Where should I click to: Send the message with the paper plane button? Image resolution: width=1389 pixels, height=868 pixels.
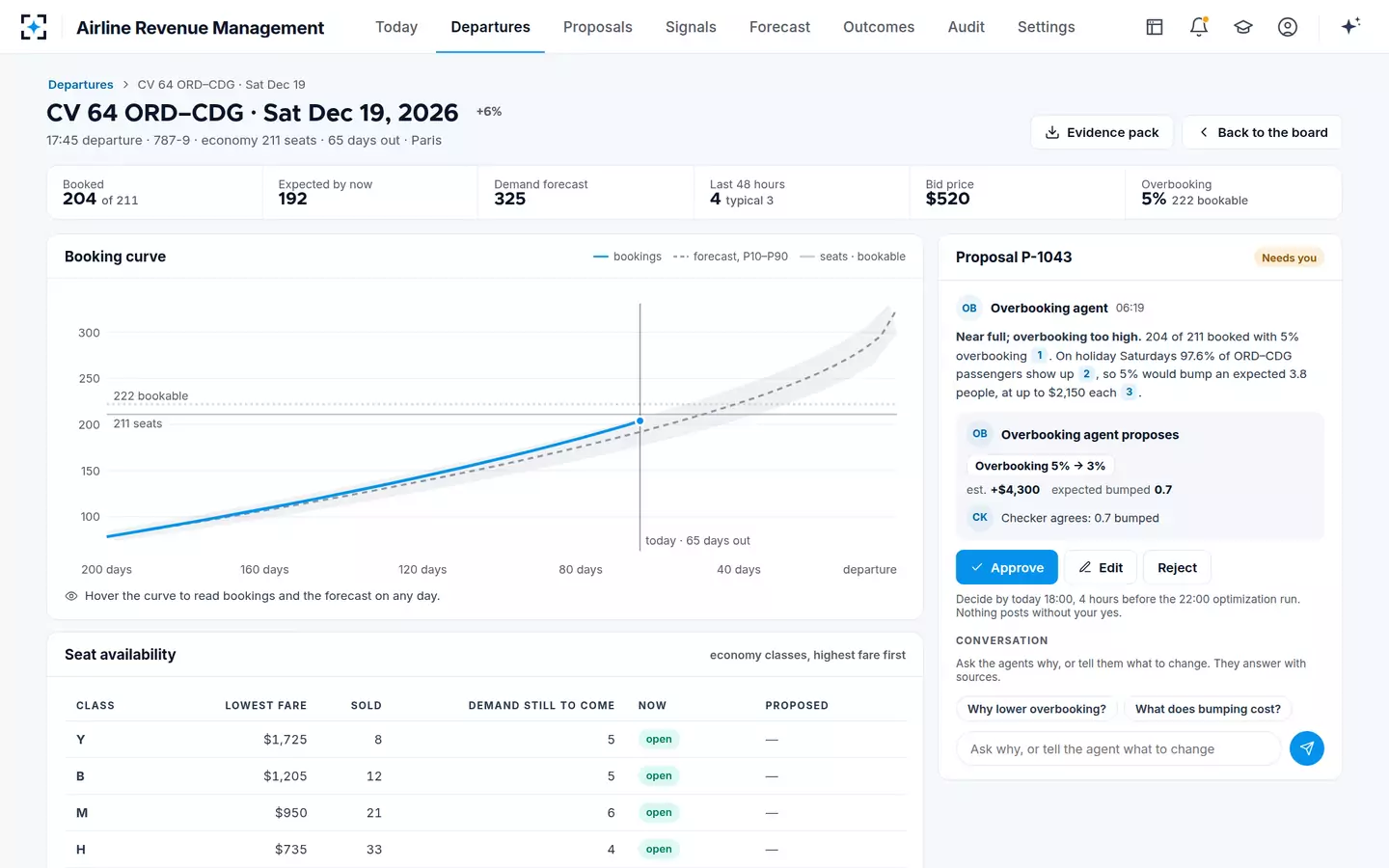[1307, 748]
